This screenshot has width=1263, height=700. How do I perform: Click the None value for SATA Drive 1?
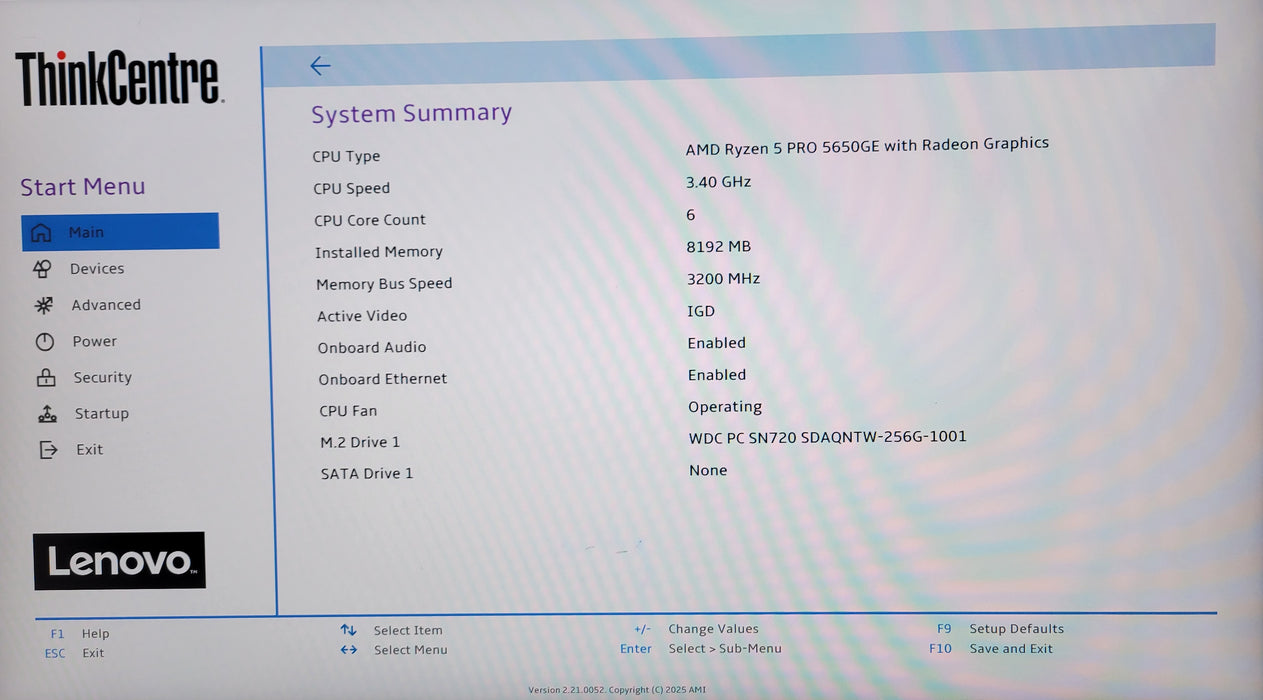pos(708,470)
